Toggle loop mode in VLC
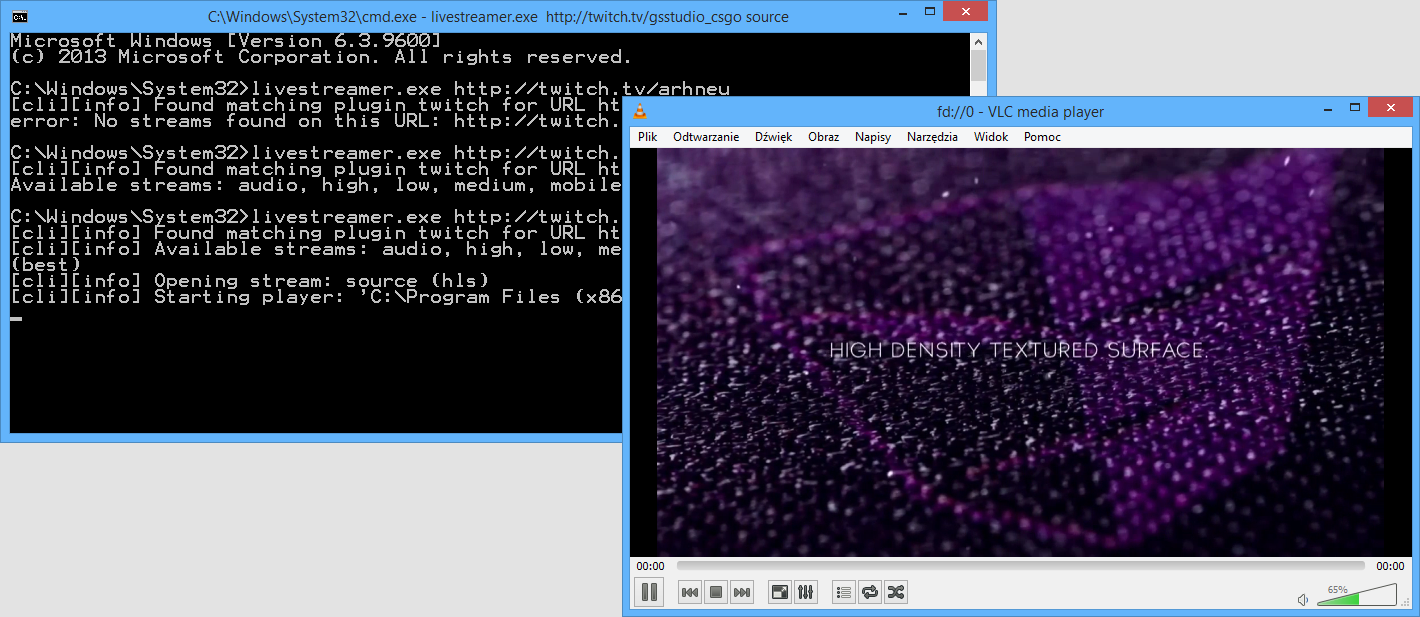 pos(870,593)
